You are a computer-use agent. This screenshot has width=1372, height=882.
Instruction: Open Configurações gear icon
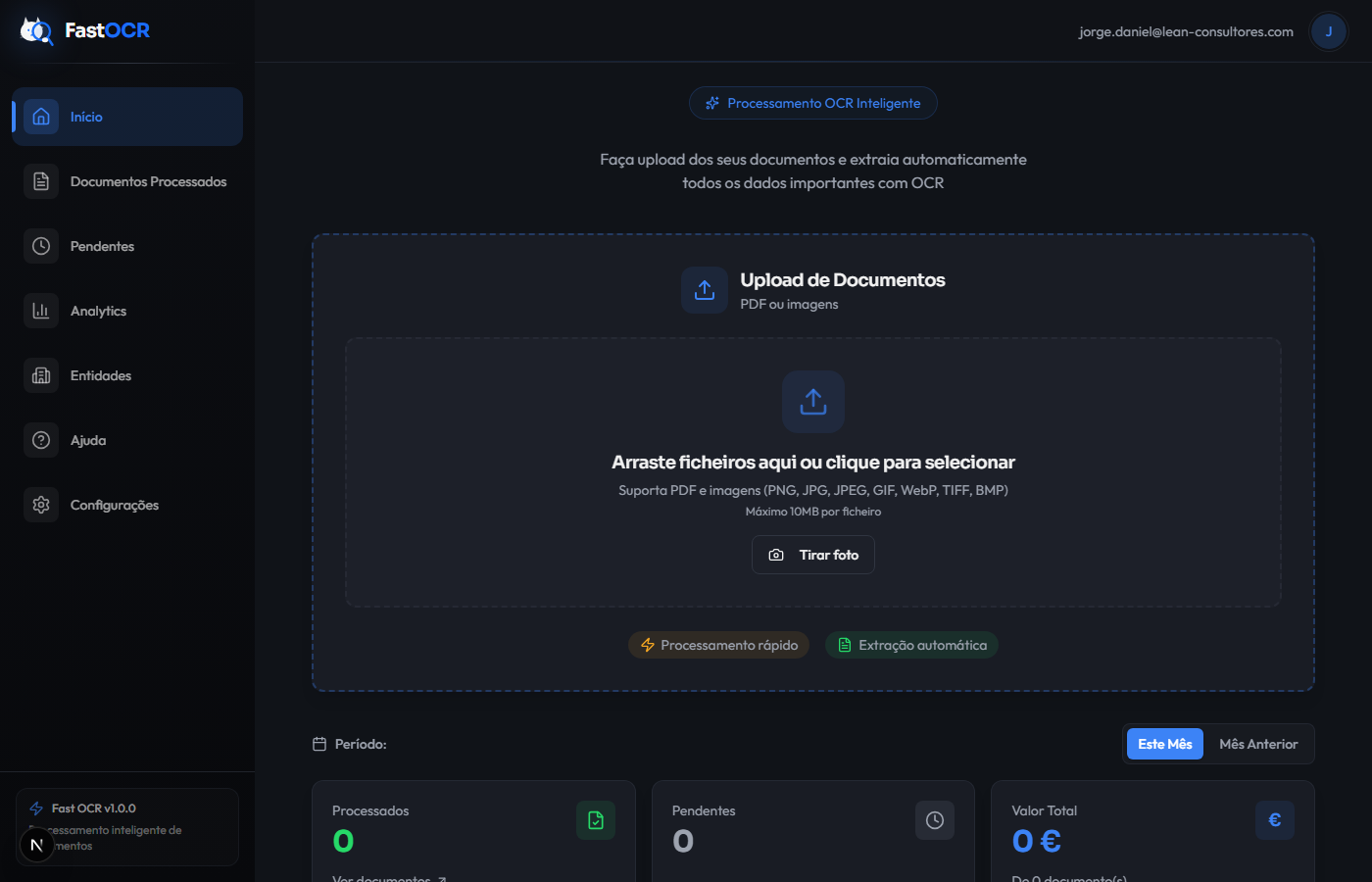point(41,505)
